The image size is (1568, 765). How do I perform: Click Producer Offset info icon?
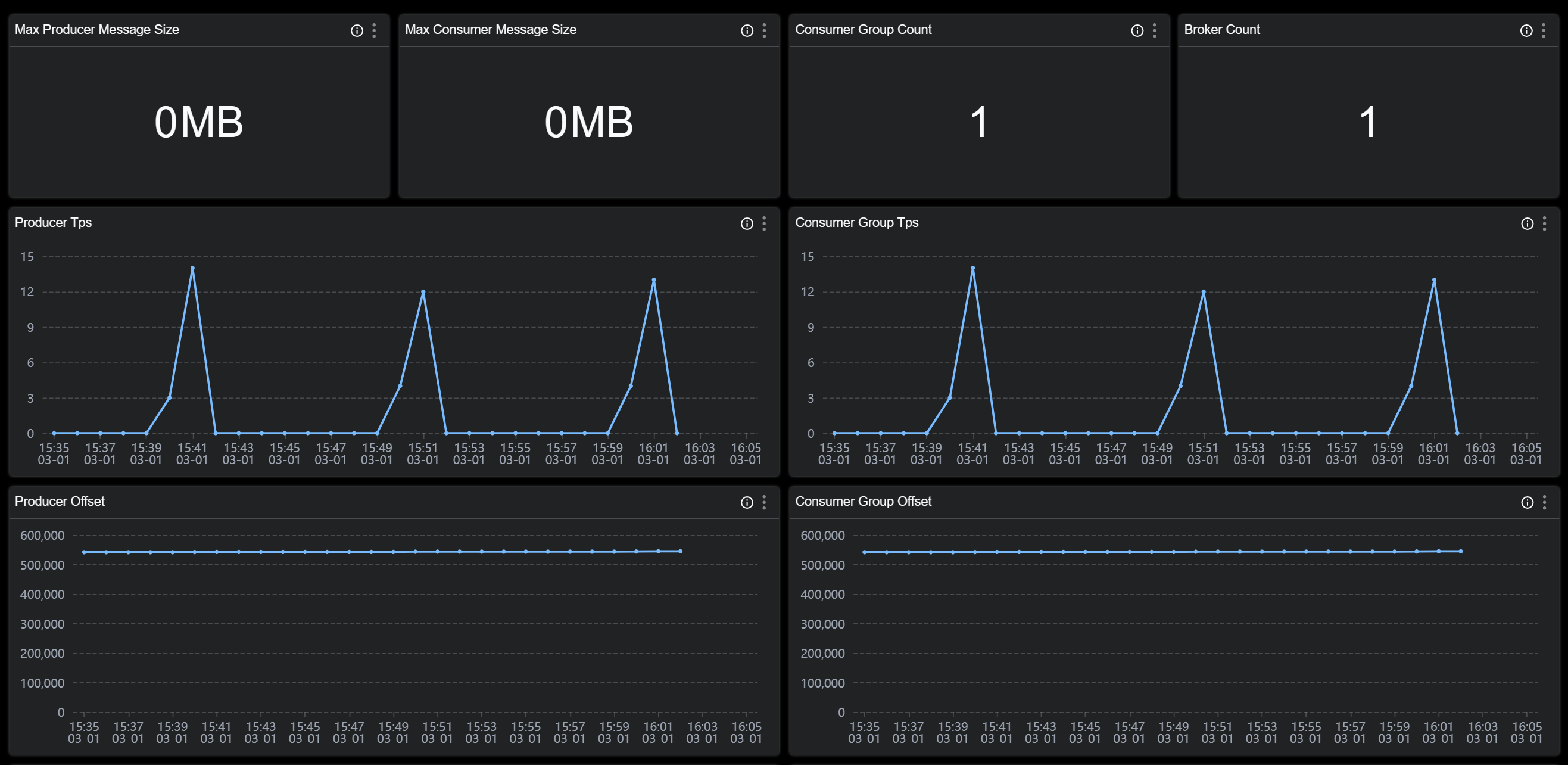tap(747, 502)
